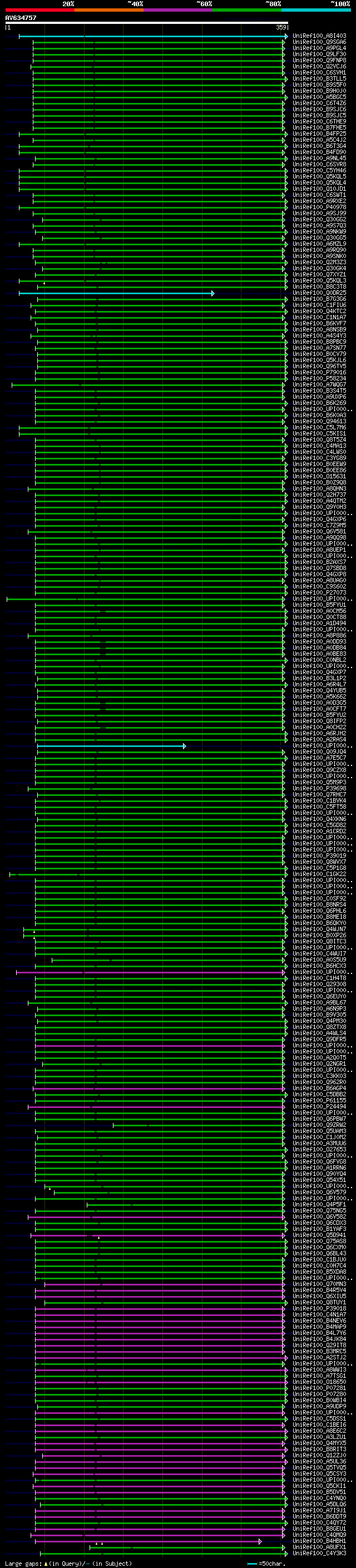Image resolution: width=356 pixels, height=1568 pixels.
Task: Click UniRef100_O15631 label
Action: pyautogui.click(x=319, y=477)
